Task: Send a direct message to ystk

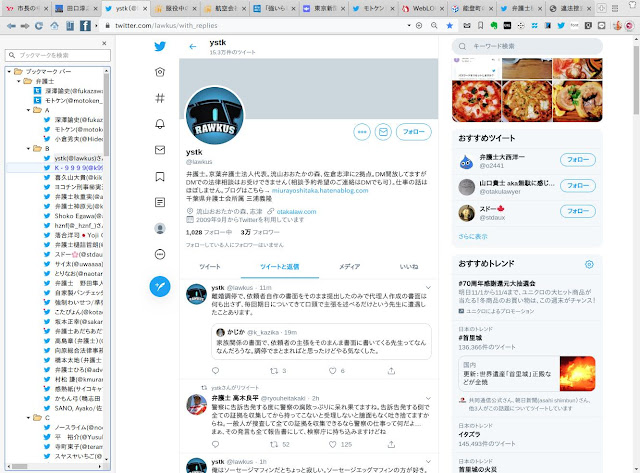Action: 383,132
